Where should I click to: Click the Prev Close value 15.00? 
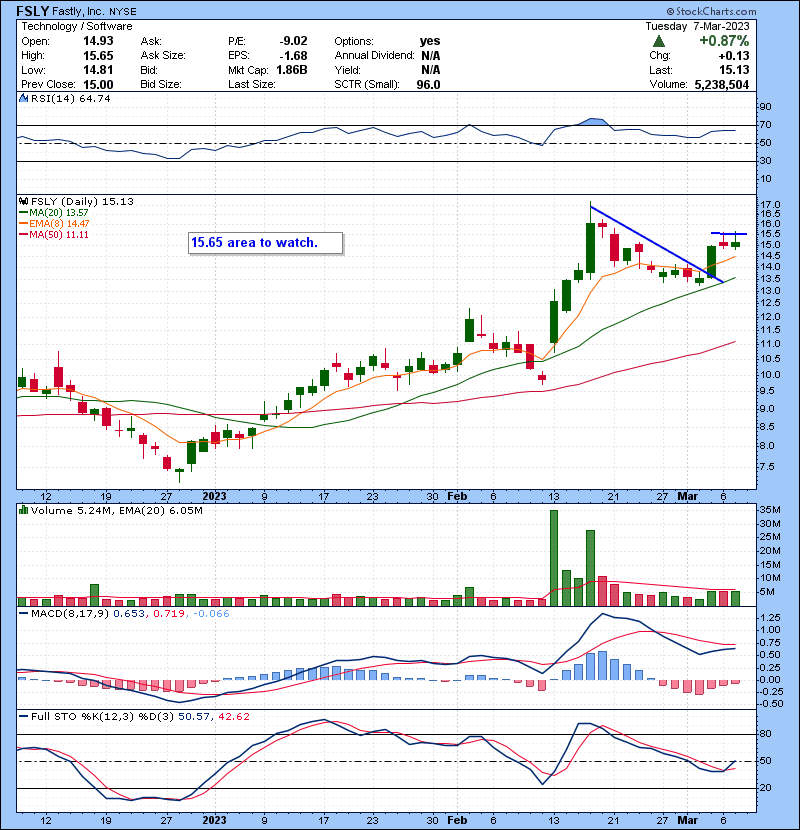tap(98, 85)
